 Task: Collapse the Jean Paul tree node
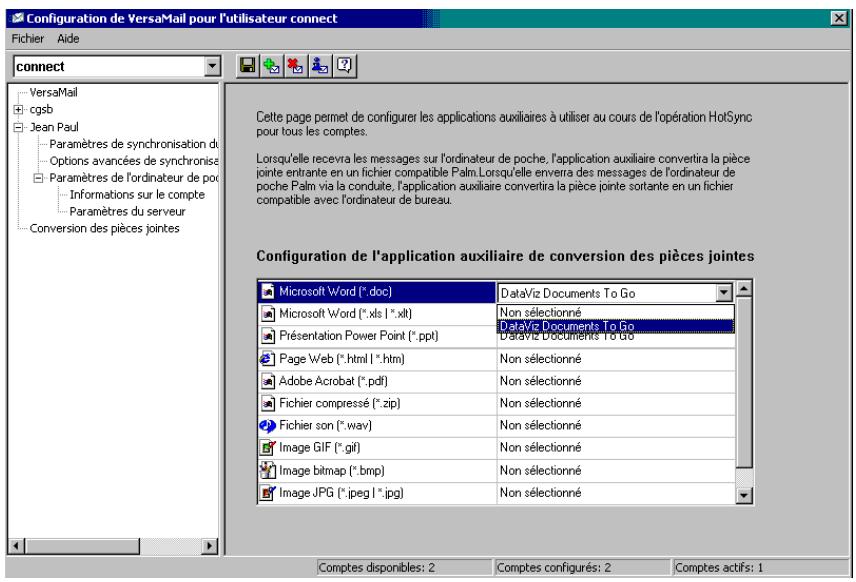18,127
